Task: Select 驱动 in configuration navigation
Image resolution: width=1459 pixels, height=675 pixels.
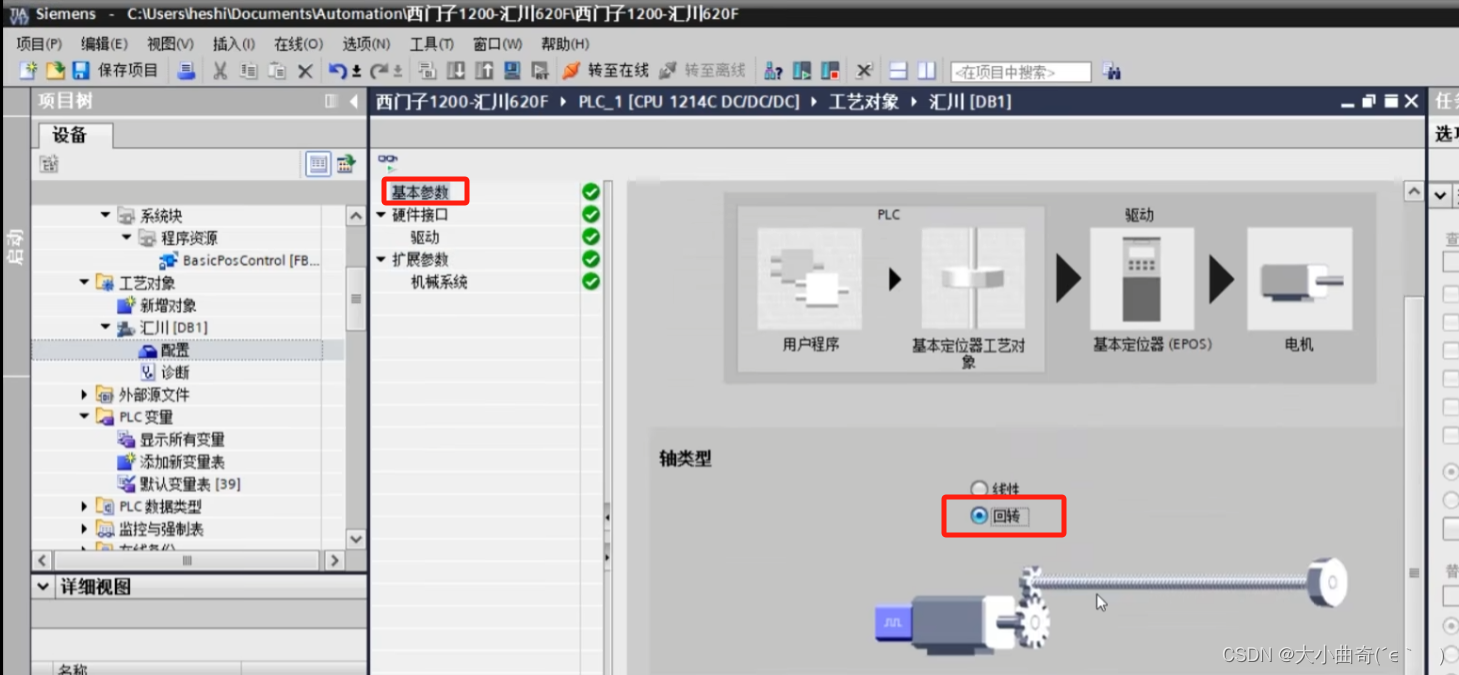Action: click(425, 237)
